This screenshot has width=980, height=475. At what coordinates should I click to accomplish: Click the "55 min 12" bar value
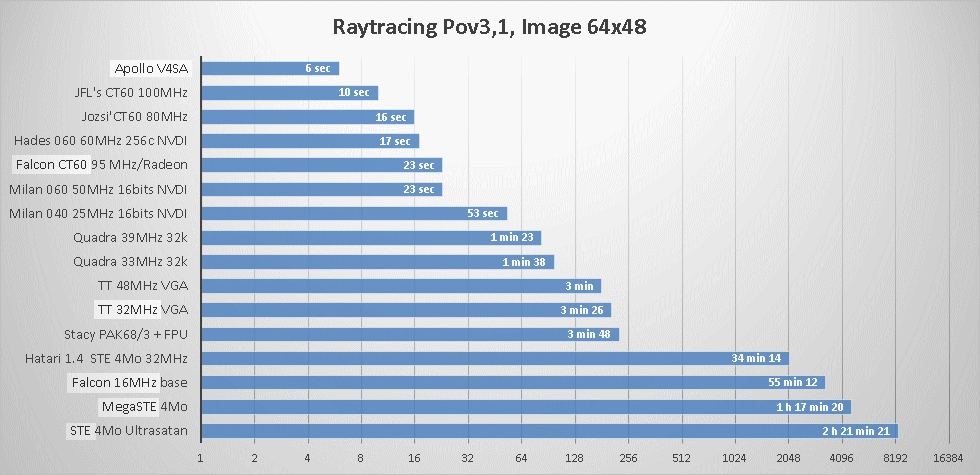(792, 382)
